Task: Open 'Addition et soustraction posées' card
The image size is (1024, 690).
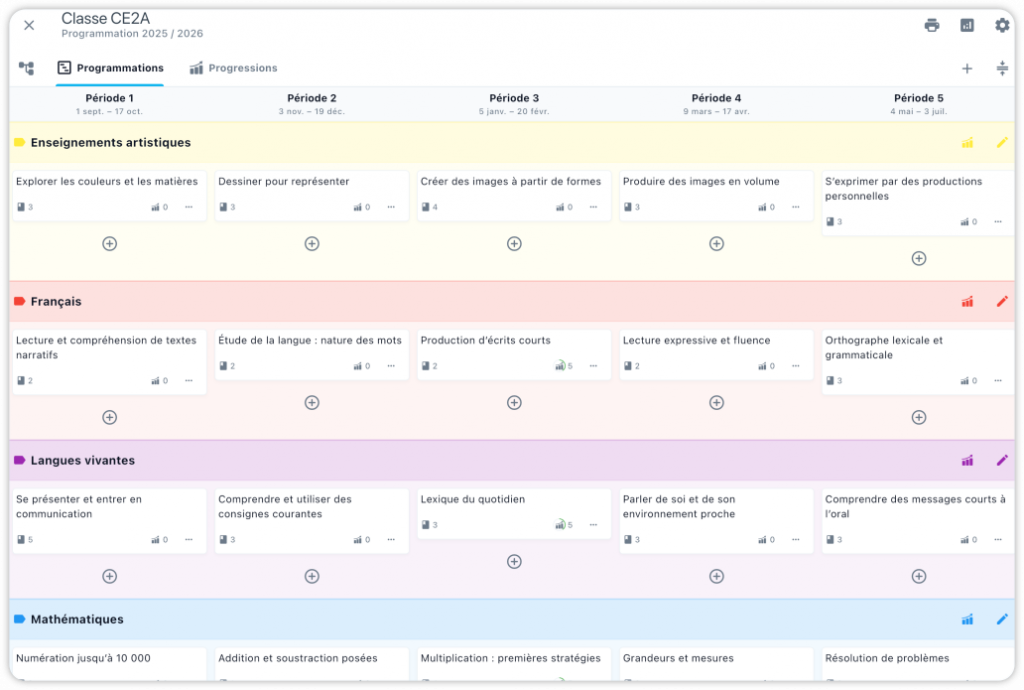Action: click(312, 664)
